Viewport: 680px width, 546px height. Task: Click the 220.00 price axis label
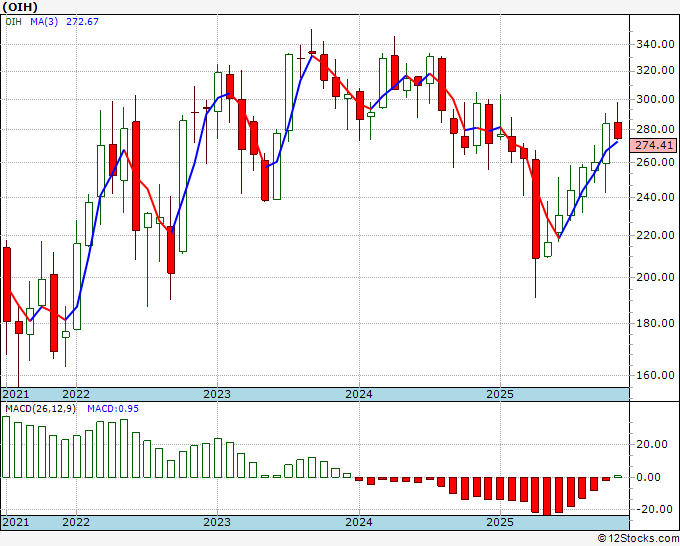click(x=655, y=235)
